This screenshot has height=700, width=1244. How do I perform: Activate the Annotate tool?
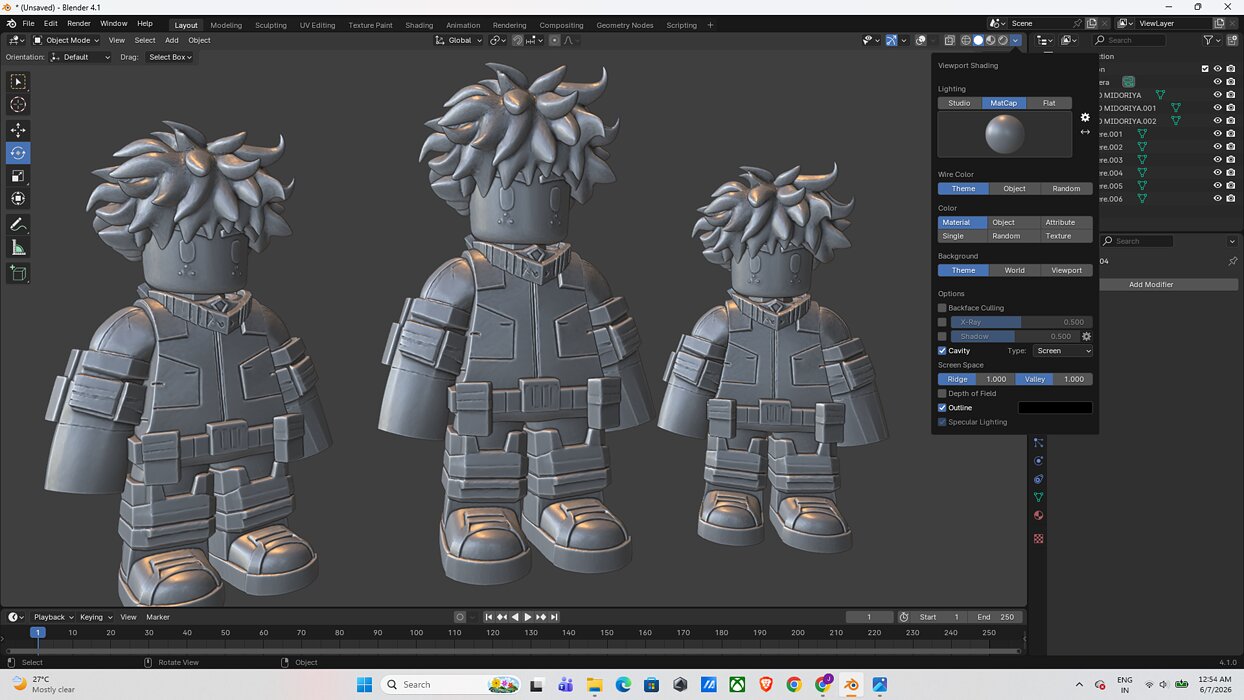pyautogui.click(x=18, y=224)
